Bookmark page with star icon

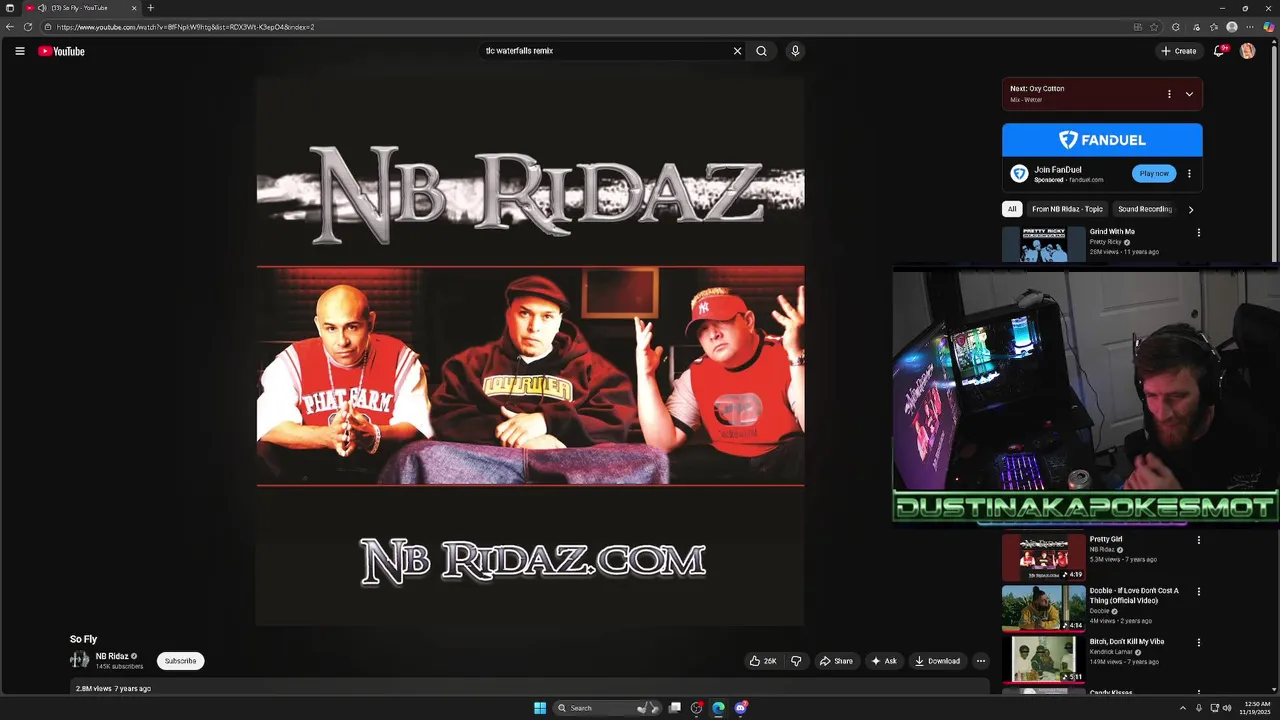coord(1154,27)
